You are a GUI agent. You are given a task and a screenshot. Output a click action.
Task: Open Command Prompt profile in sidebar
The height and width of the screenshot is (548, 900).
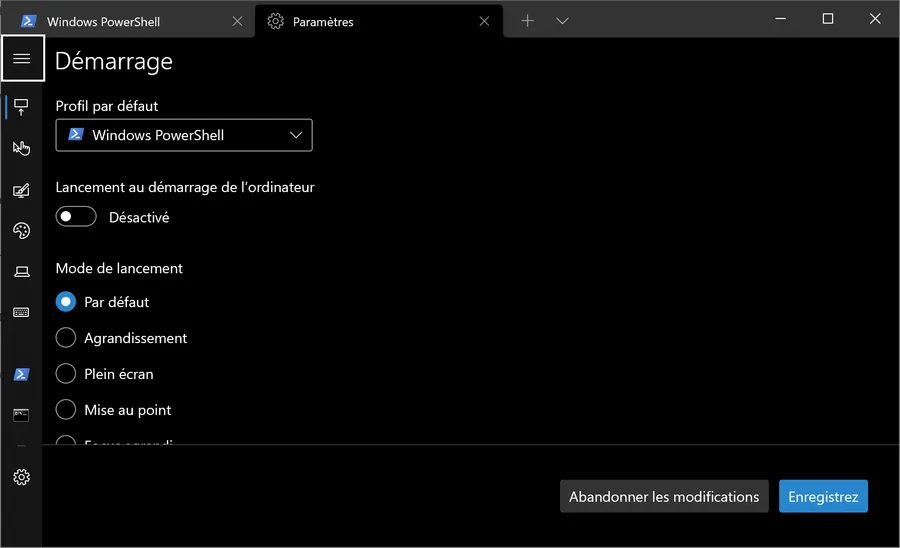(x=21, y=415)
